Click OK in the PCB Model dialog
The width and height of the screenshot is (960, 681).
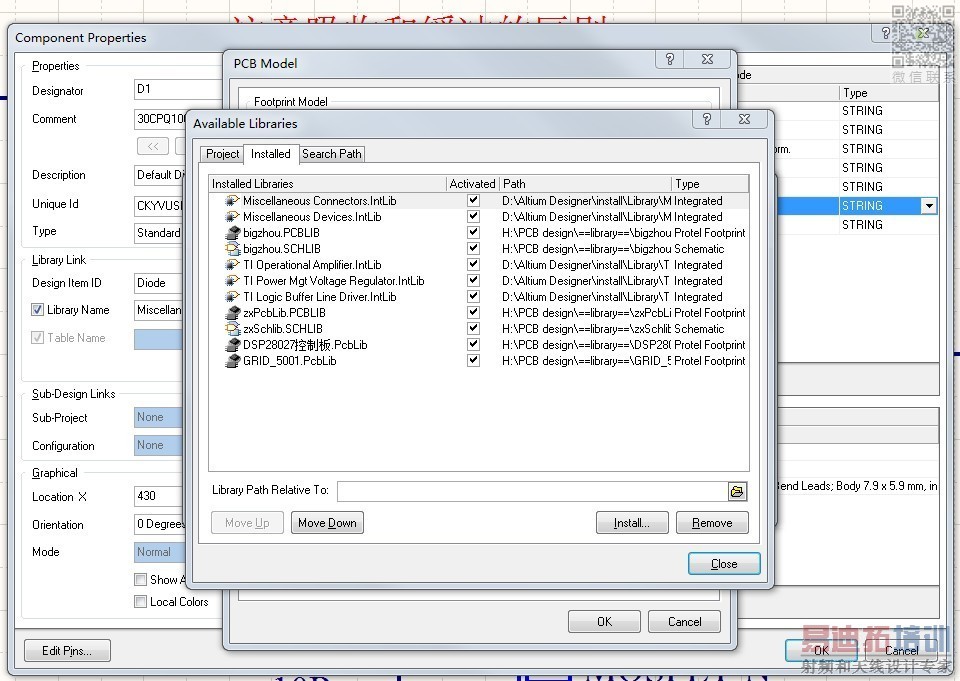click(x=604, y=622)
